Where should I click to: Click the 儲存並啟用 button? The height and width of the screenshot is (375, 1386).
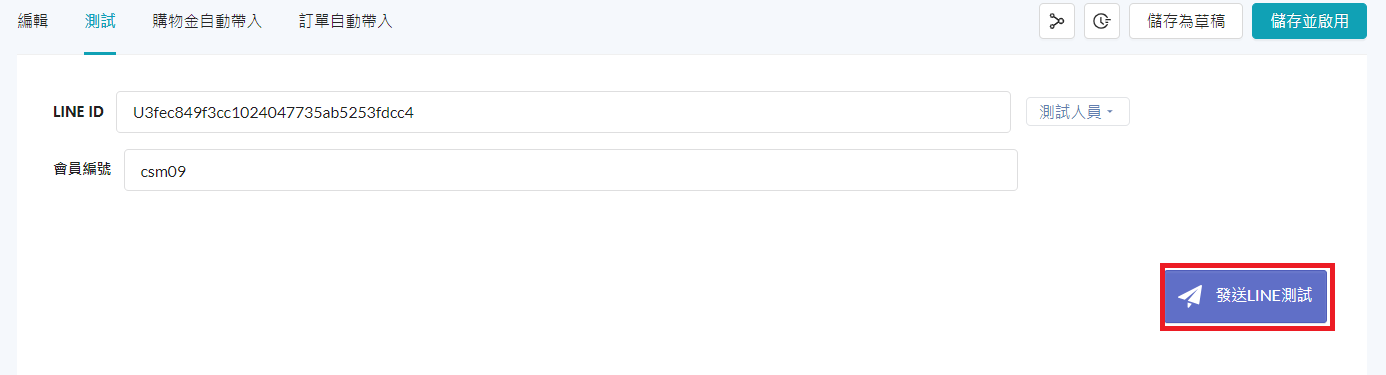point(1309,21)
